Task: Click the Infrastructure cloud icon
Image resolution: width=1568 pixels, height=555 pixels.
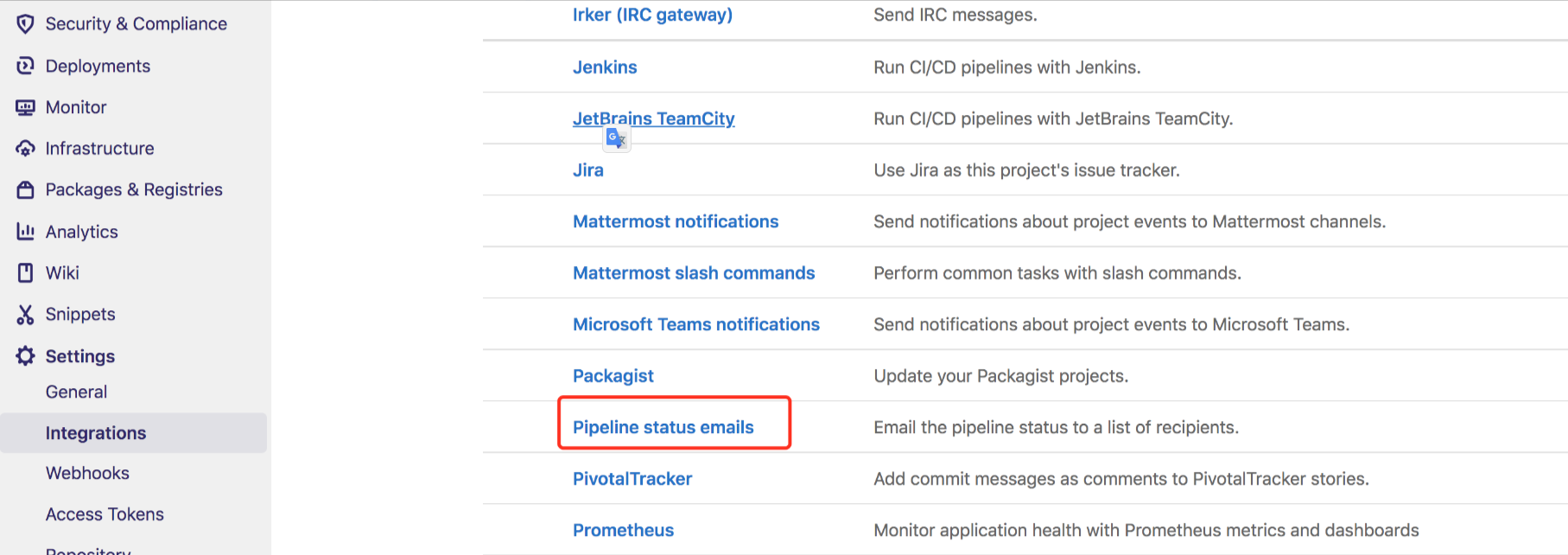Action: click(25, 149)
